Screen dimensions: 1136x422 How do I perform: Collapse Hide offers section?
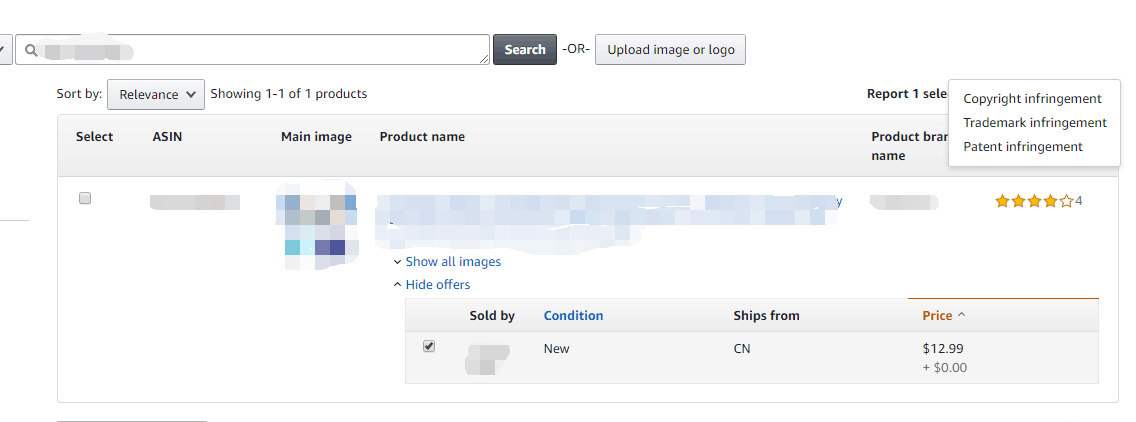point(437,285)
